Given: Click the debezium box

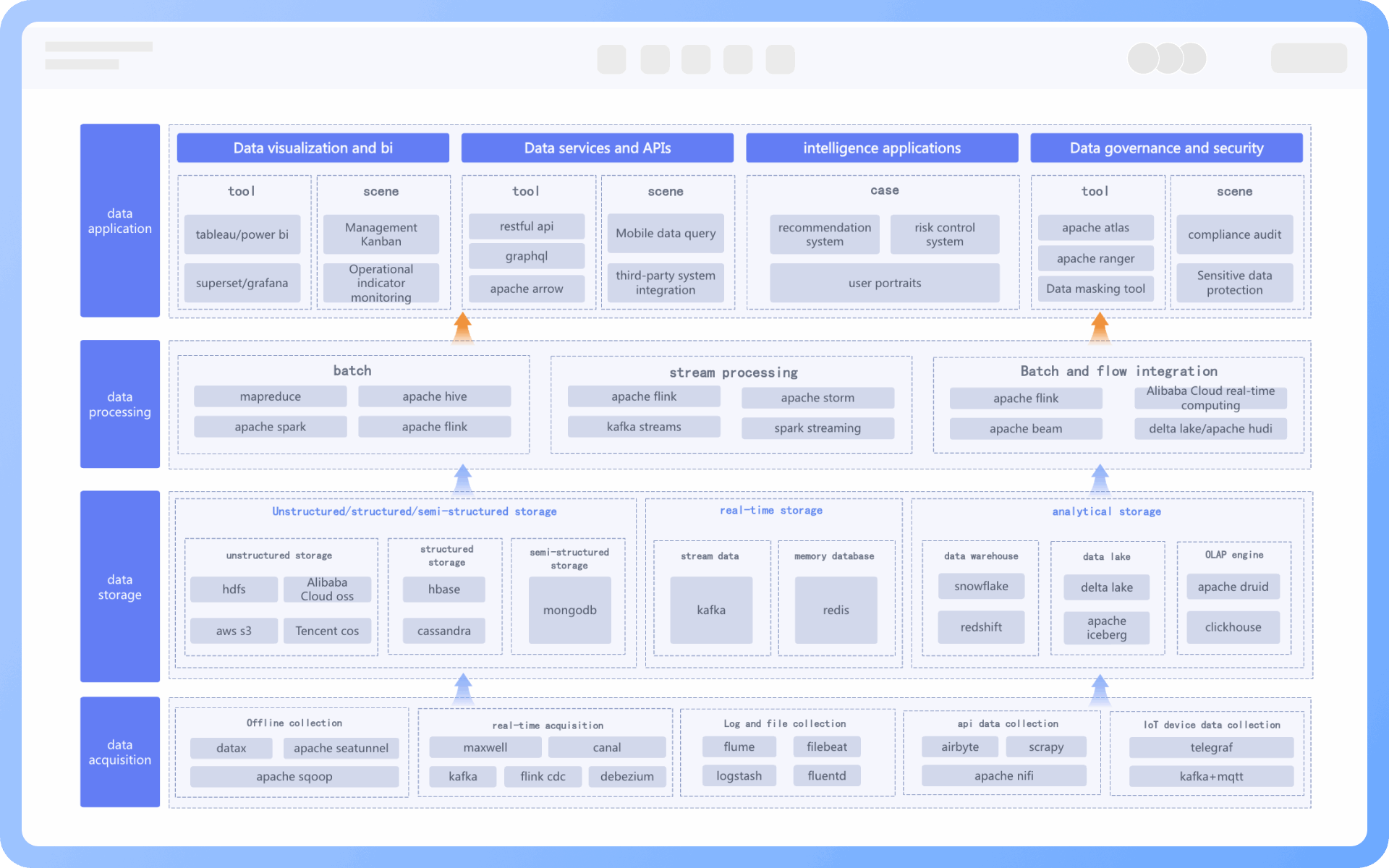Looking at the screenshot, I should tap(627, 776).
